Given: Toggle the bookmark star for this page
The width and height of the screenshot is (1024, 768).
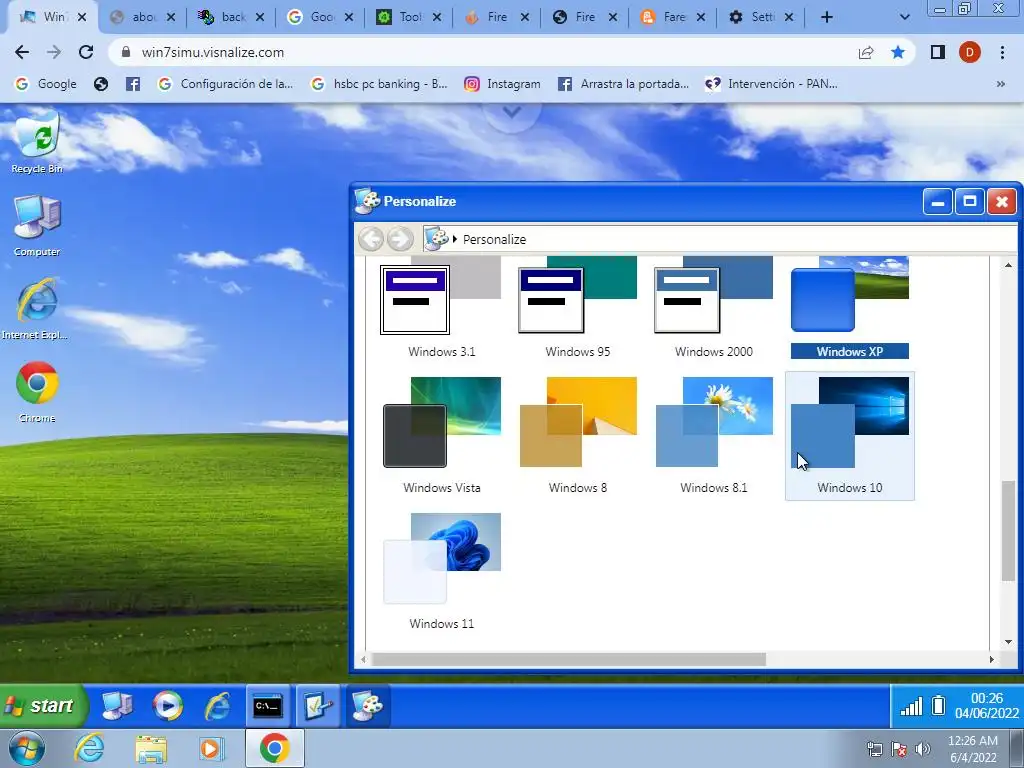Looking at the screenshot, I should pos(898,52).
